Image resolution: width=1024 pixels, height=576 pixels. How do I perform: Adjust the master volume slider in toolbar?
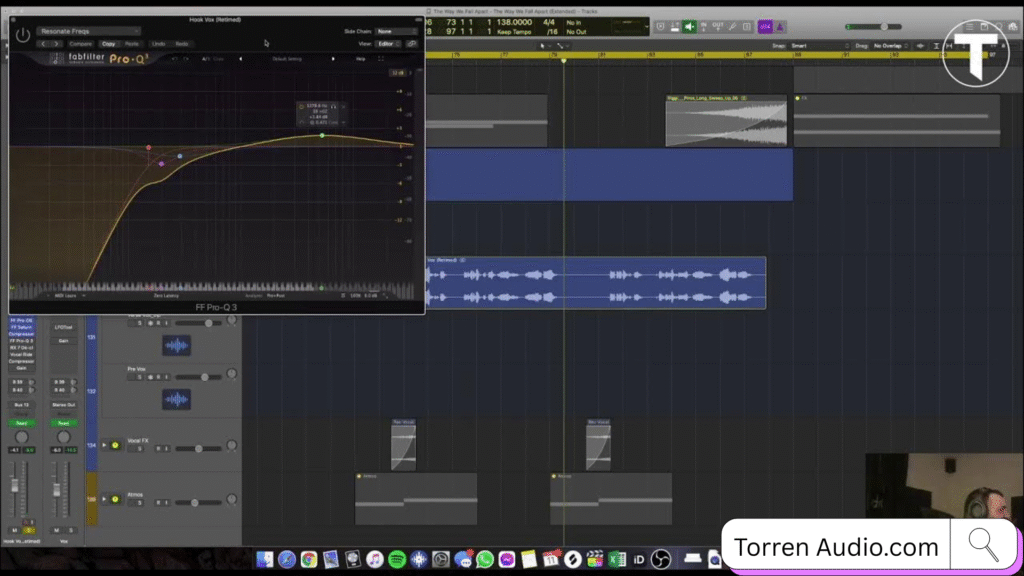885,26
